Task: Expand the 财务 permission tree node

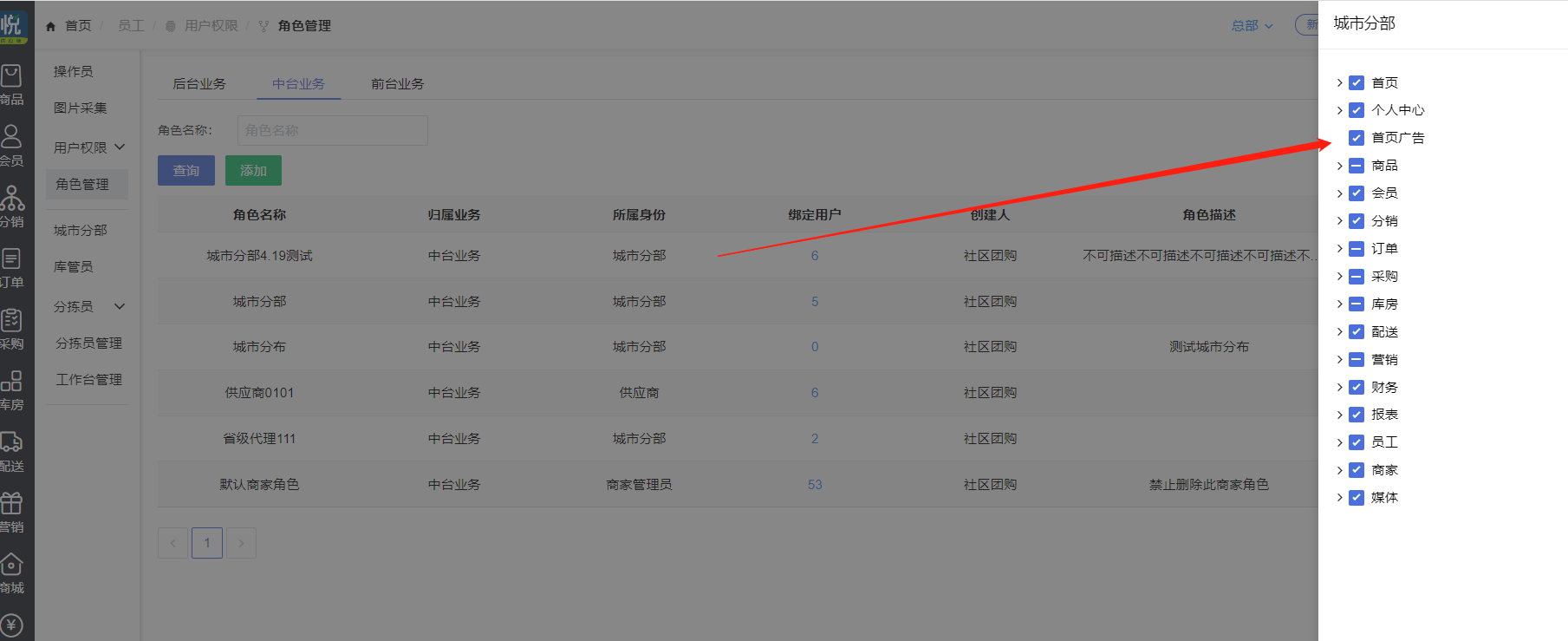Action: point(1339,388)
